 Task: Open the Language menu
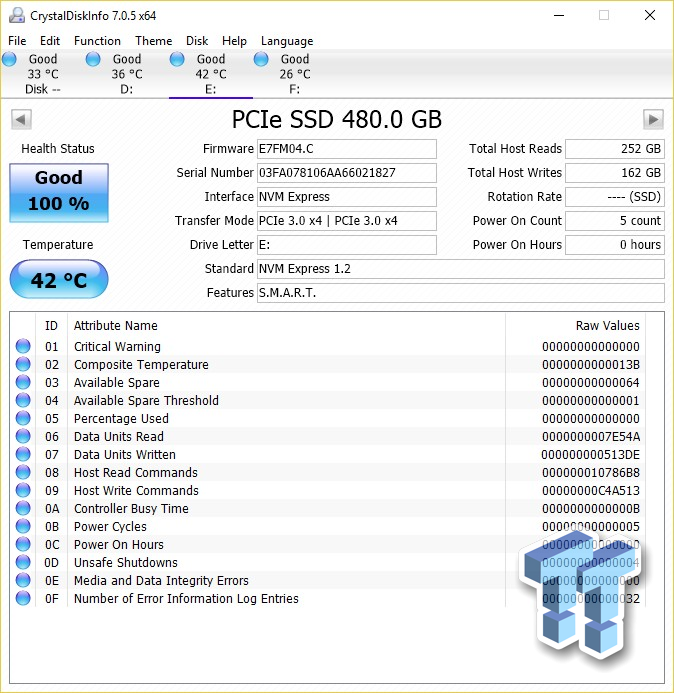287,41
